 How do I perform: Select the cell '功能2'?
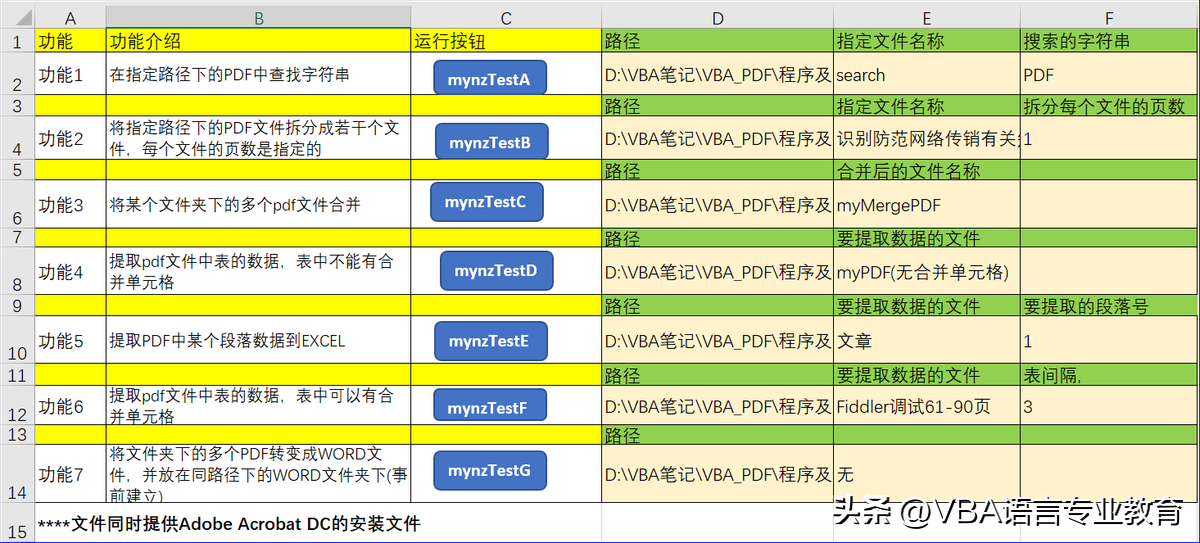click(70, 138)
